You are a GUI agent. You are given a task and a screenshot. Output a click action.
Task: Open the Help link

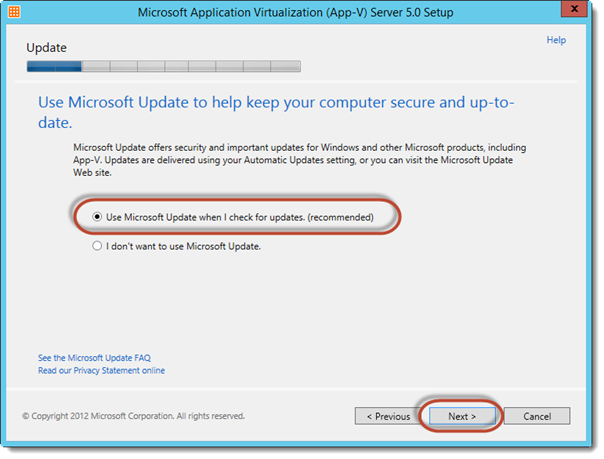pyautogui.click(x=556, y=40)
